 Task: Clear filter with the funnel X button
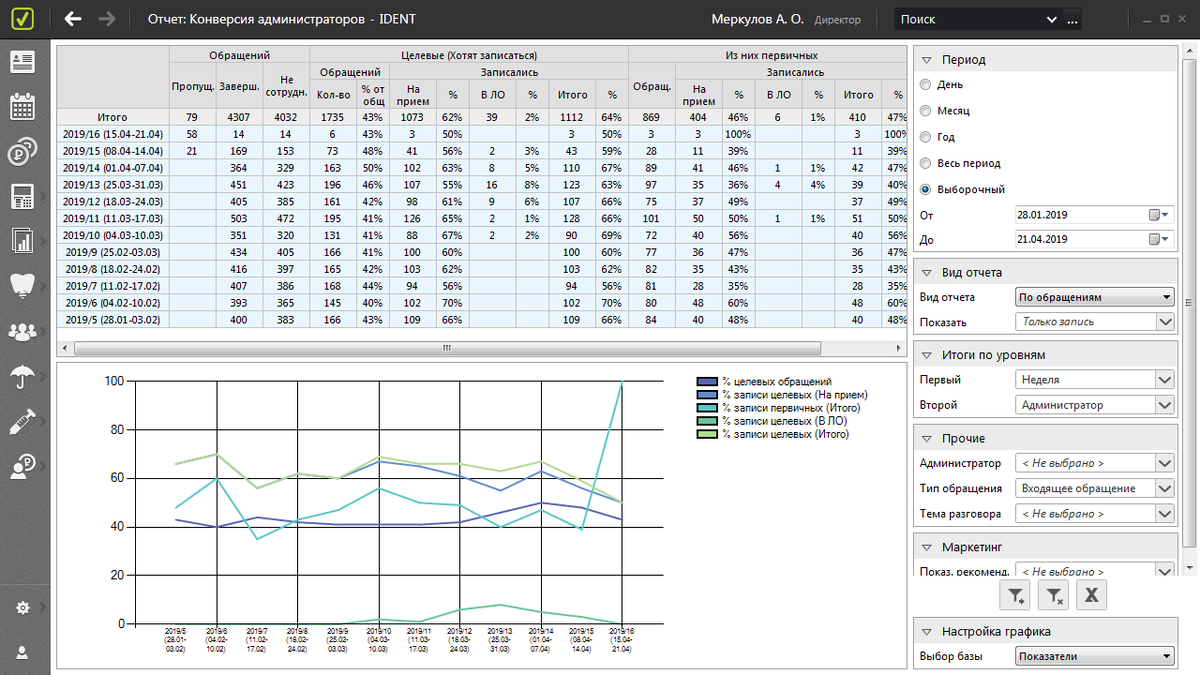[x=1054, y=595]
